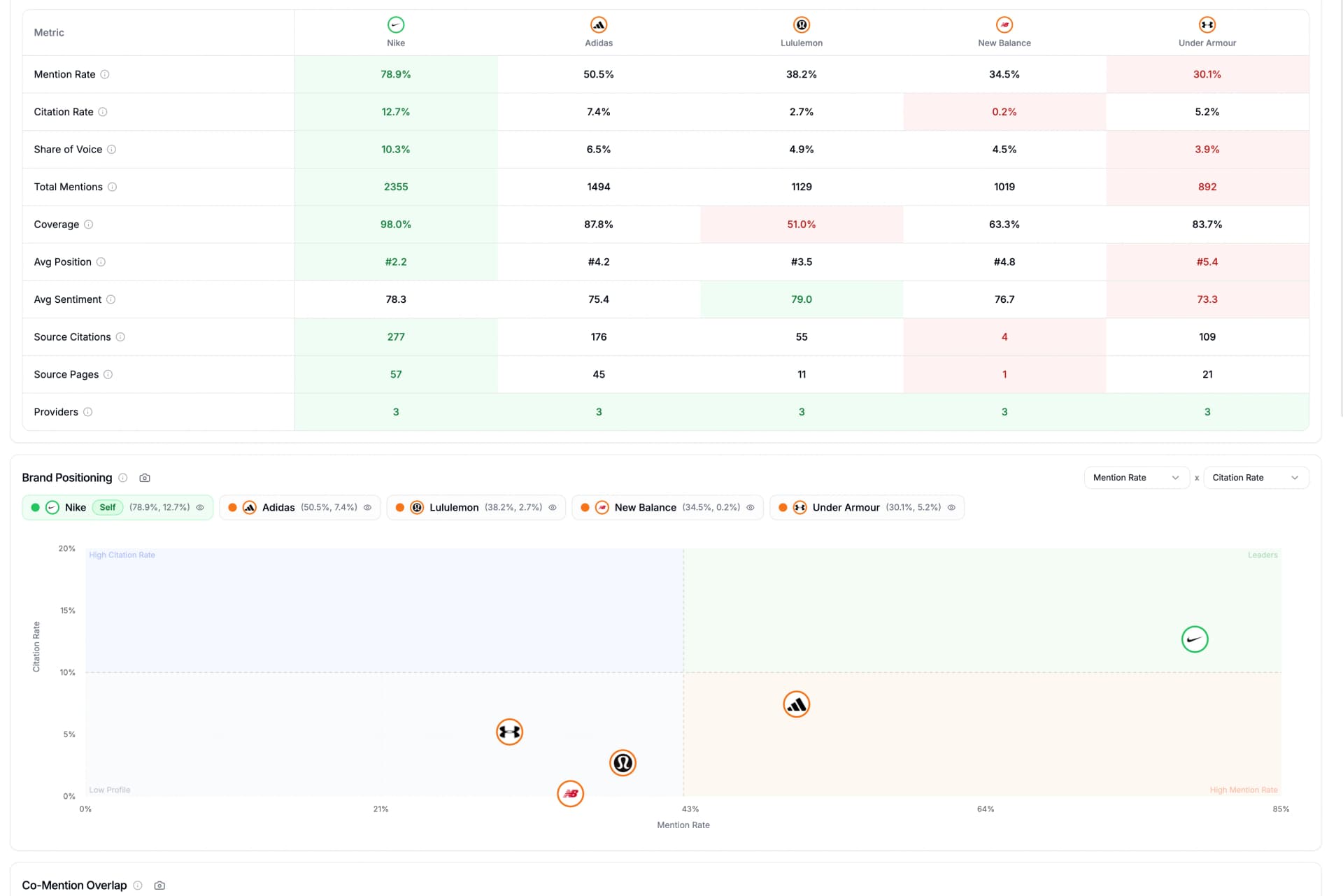
Task: Click Nike avg position #2.2
Action: (x=396, y=262)
